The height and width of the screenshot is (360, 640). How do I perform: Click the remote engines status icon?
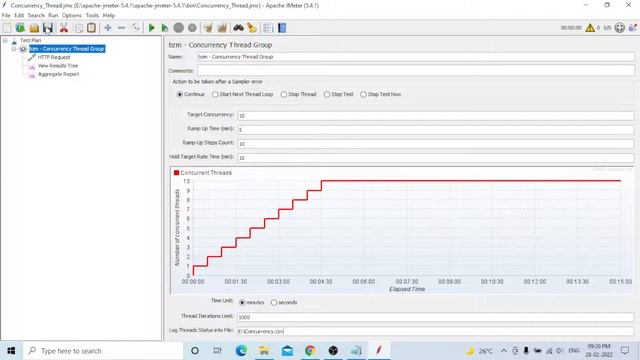coord(620,28)
